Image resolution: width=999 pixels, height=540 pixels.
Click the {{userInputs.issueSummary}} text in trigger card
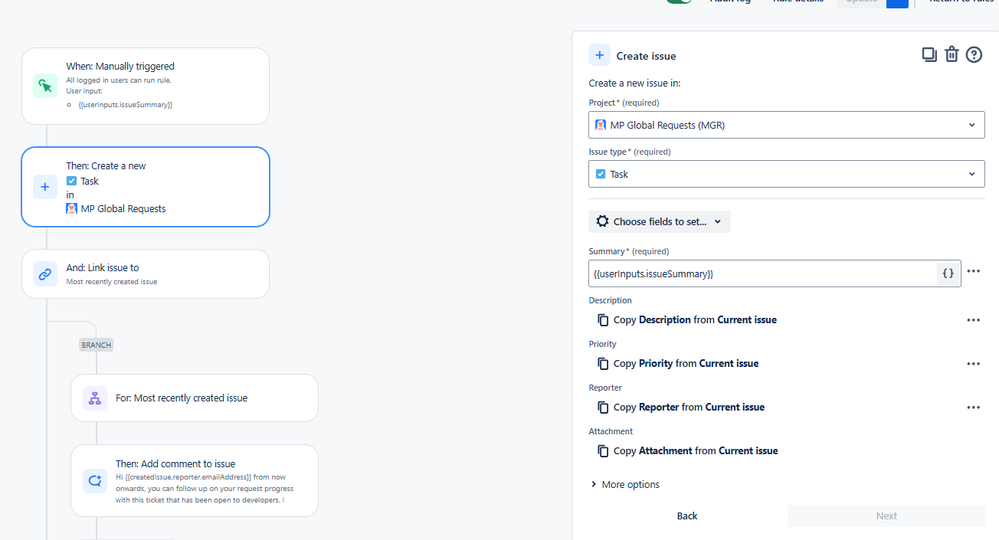pyautogui.click(x=126, y=104)
